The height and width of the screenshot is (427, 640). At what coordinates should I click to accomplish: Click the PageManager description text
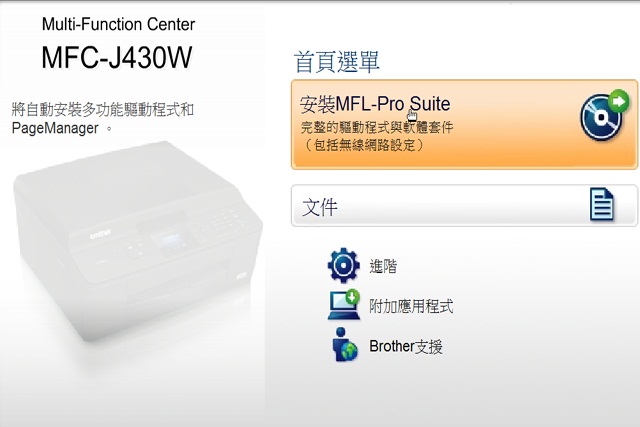coord(55,128)
